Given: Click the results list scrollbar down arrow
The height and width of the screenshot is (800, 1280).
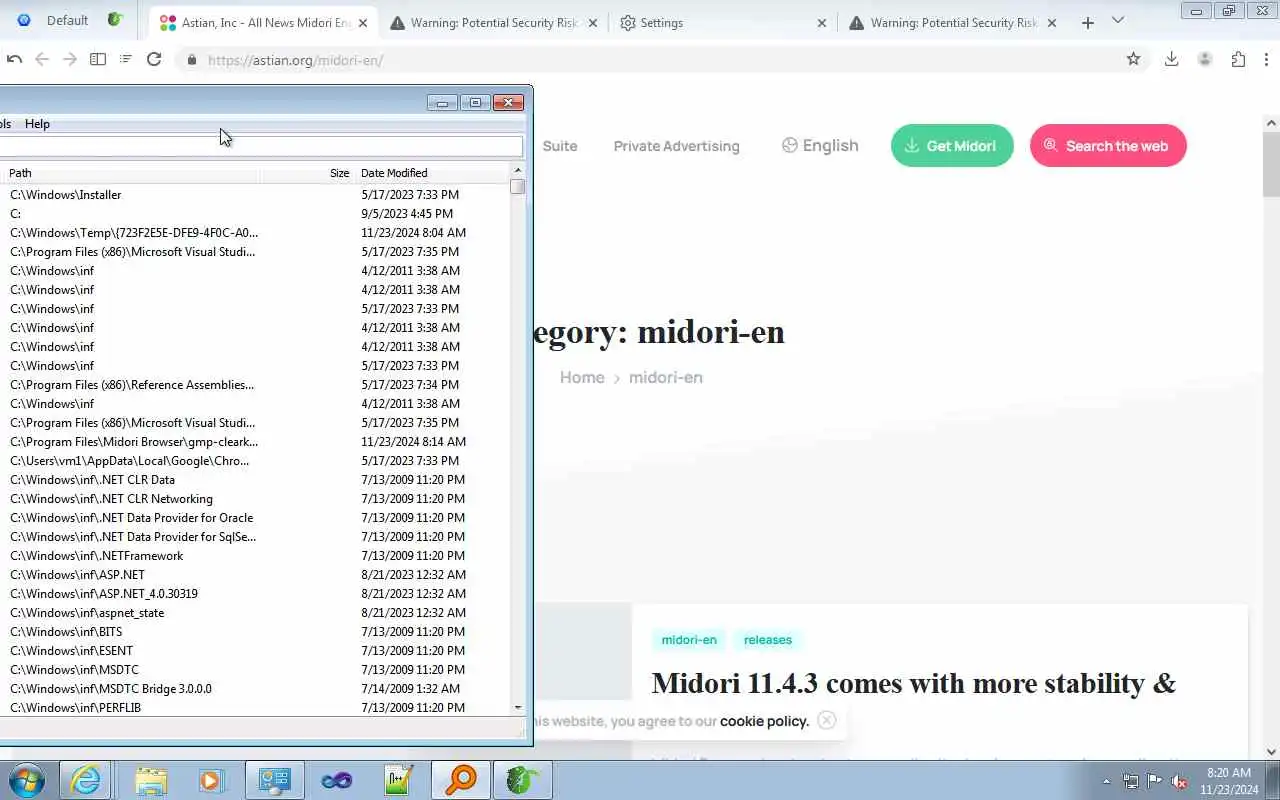Looking at the screenshot, I should (518, 707).
